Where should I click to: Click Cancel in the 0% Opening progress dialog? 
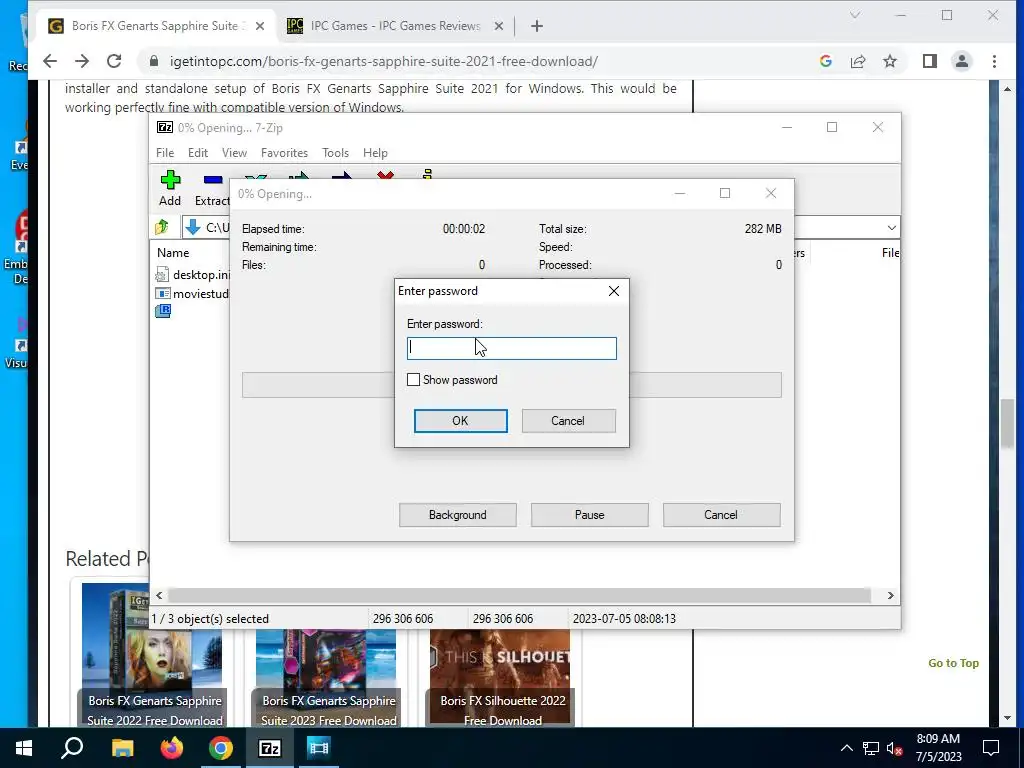[x=721, y=515]
